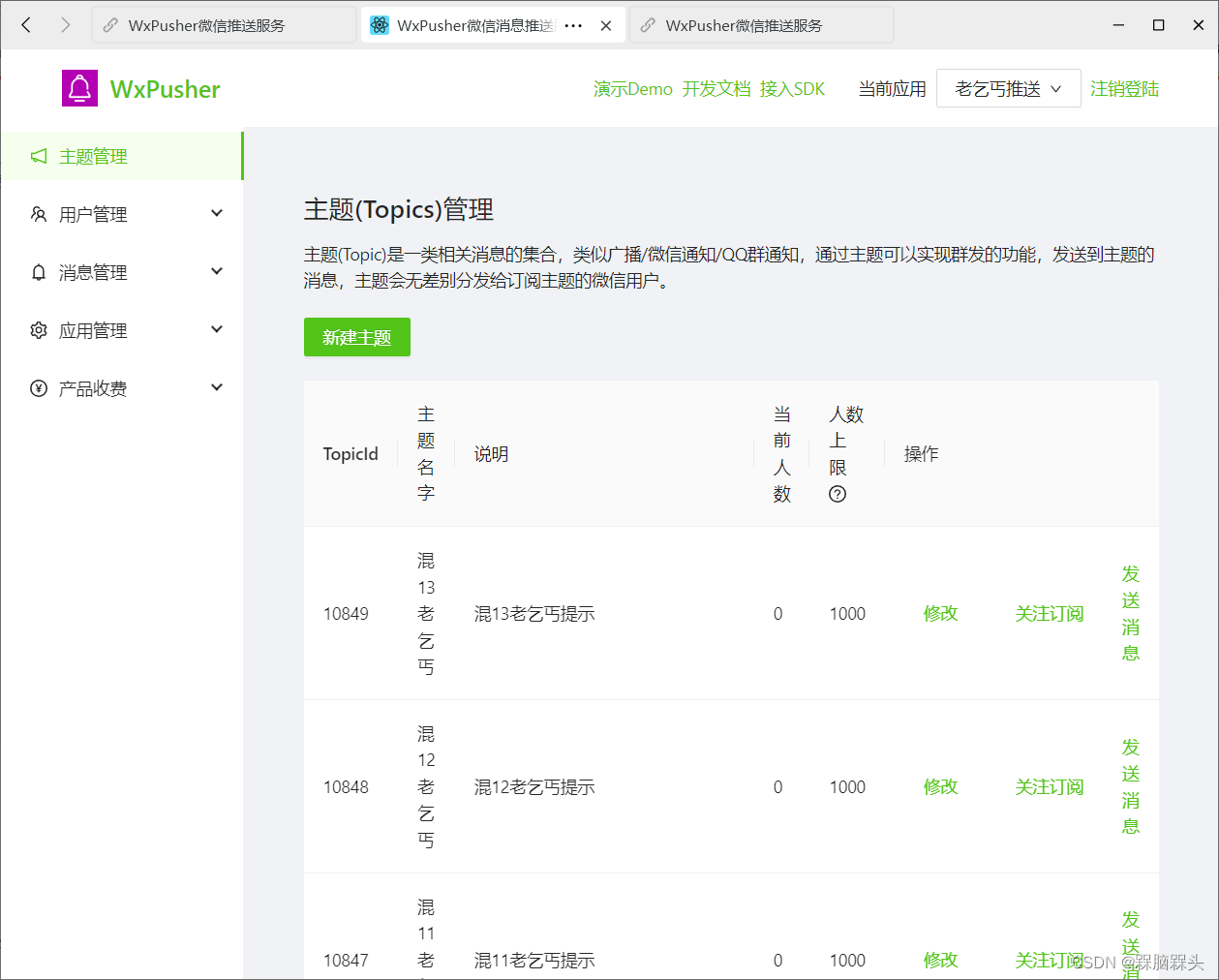Screen dimensions: 1219x980
Task: Select 主题管理 in the sidebar
Action: 121,156
